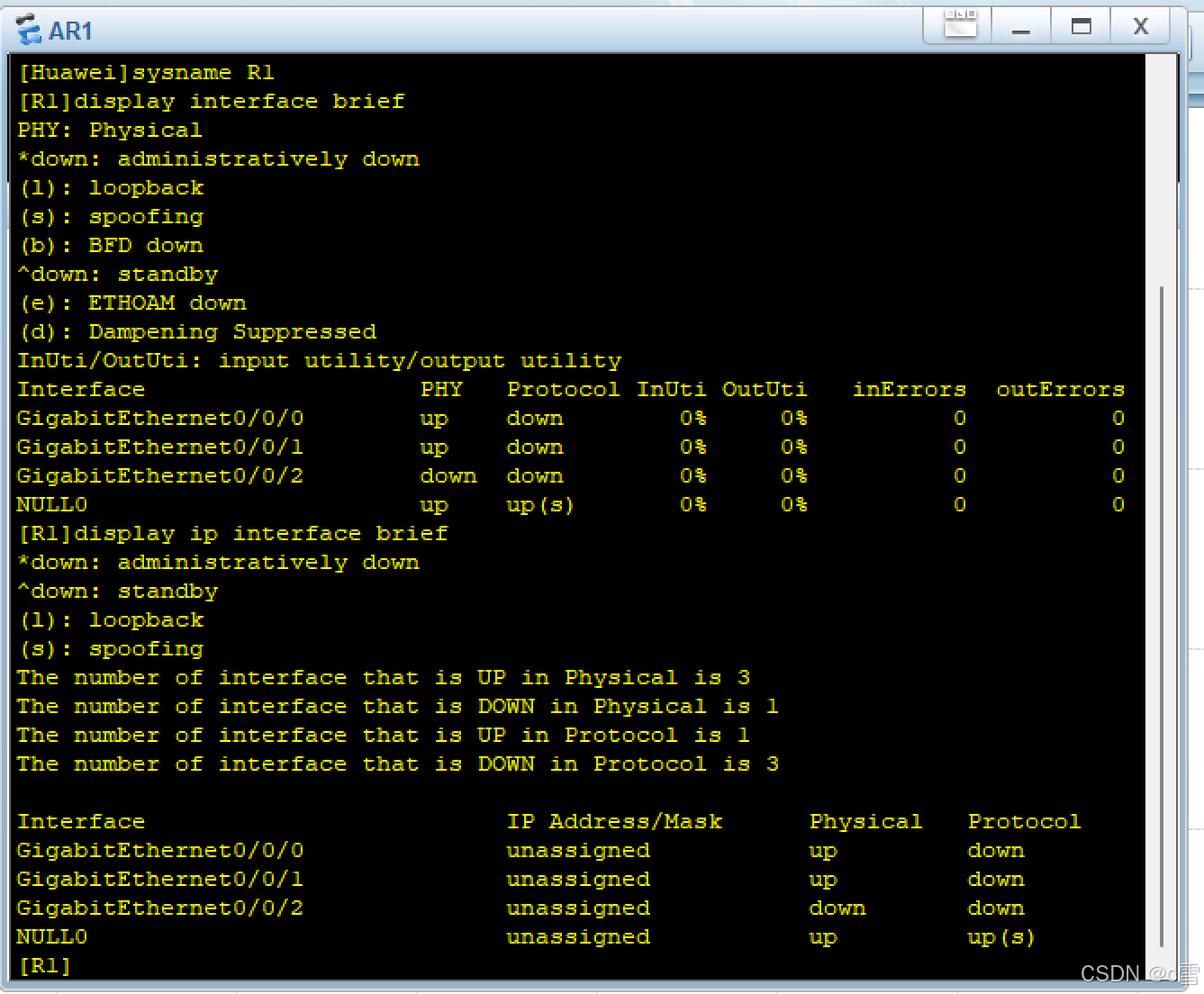Maximize the AR1 terminal window
The height and width of the screenshot is (994, 1204).
tap(1081, 25)
